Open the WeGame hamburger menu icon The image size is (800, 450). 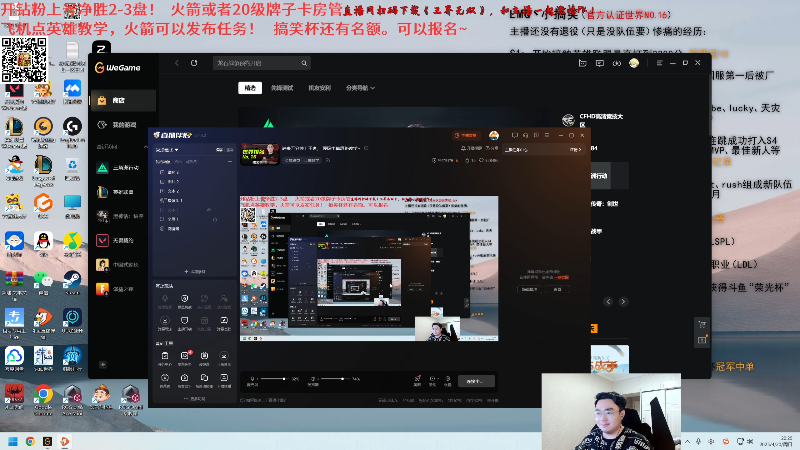[659, 63]
